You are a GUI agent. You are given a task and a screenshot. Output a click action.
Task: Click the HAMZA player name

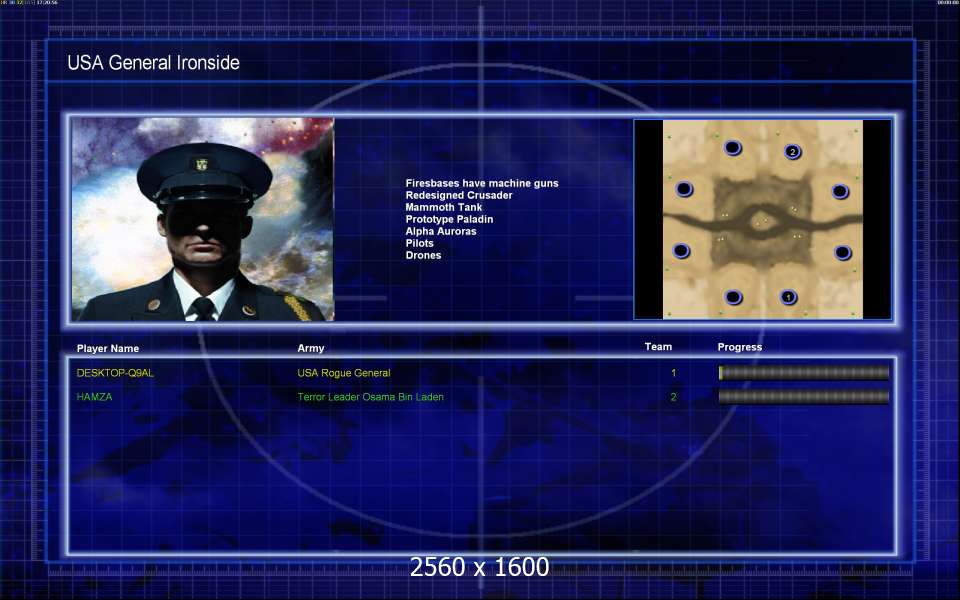94,397
